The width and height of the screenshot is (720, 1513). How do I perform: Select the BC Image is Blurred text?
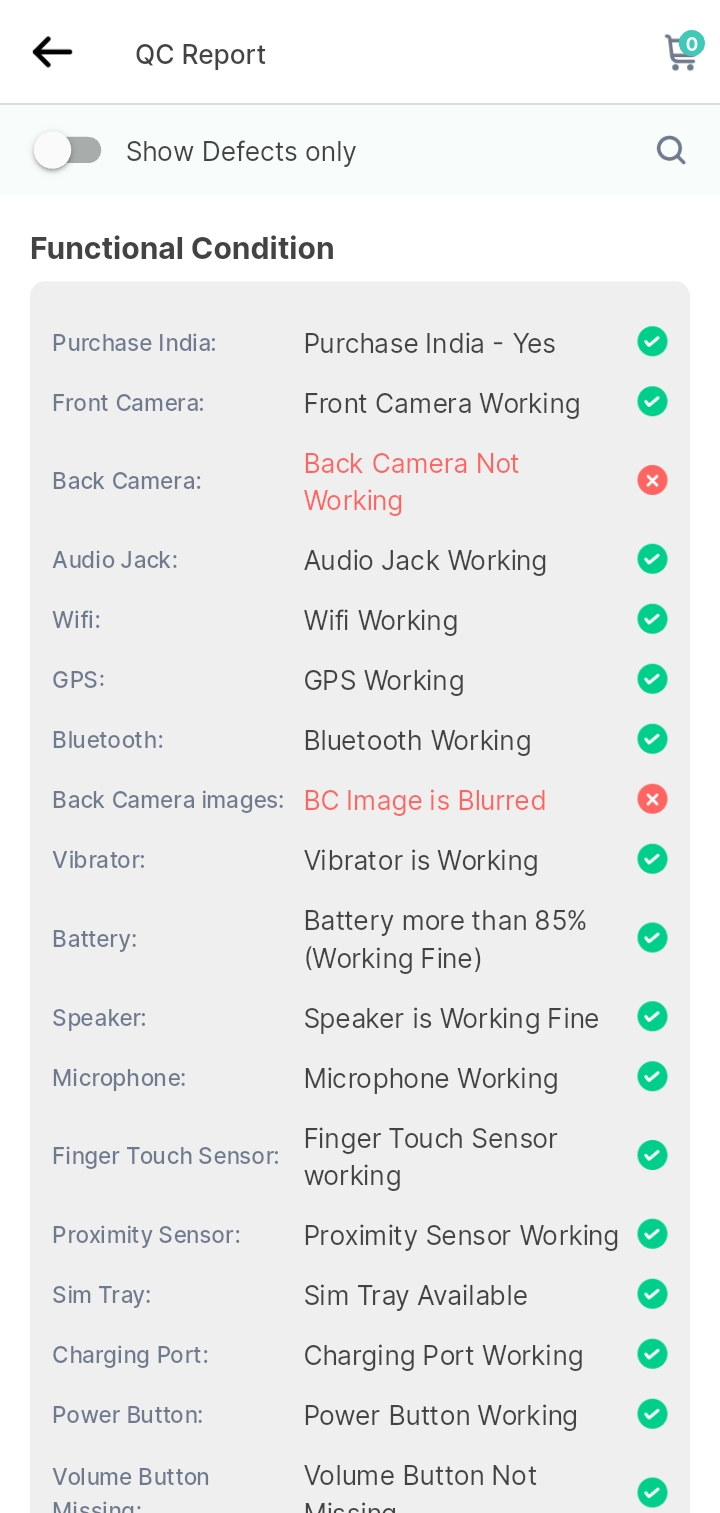(x=425, y=800)
